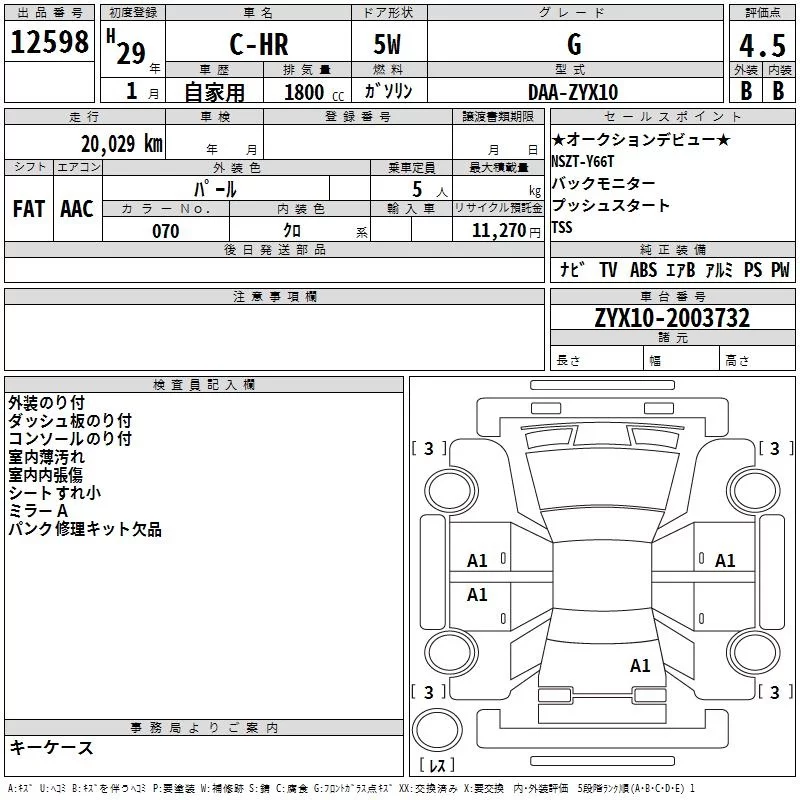The height and width of the screenshot is (800, 800).
Task: Select the 評価点 header
Action: coord(762,13)
